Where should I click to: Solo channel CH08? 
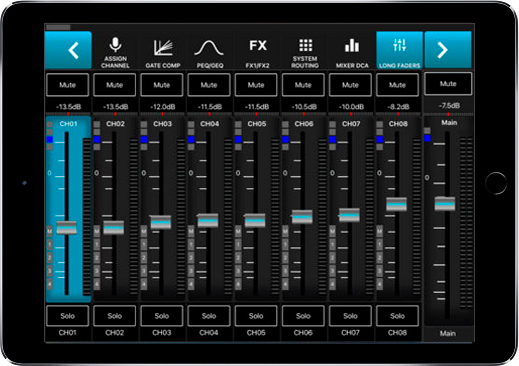[397, 316]
